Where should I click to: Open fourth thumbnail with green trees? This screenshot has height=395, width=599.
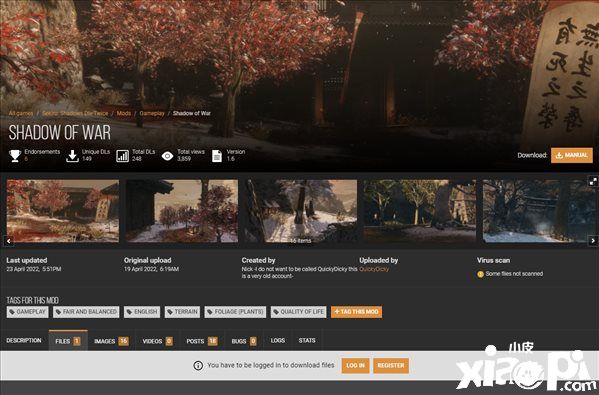tap(420, 211)
